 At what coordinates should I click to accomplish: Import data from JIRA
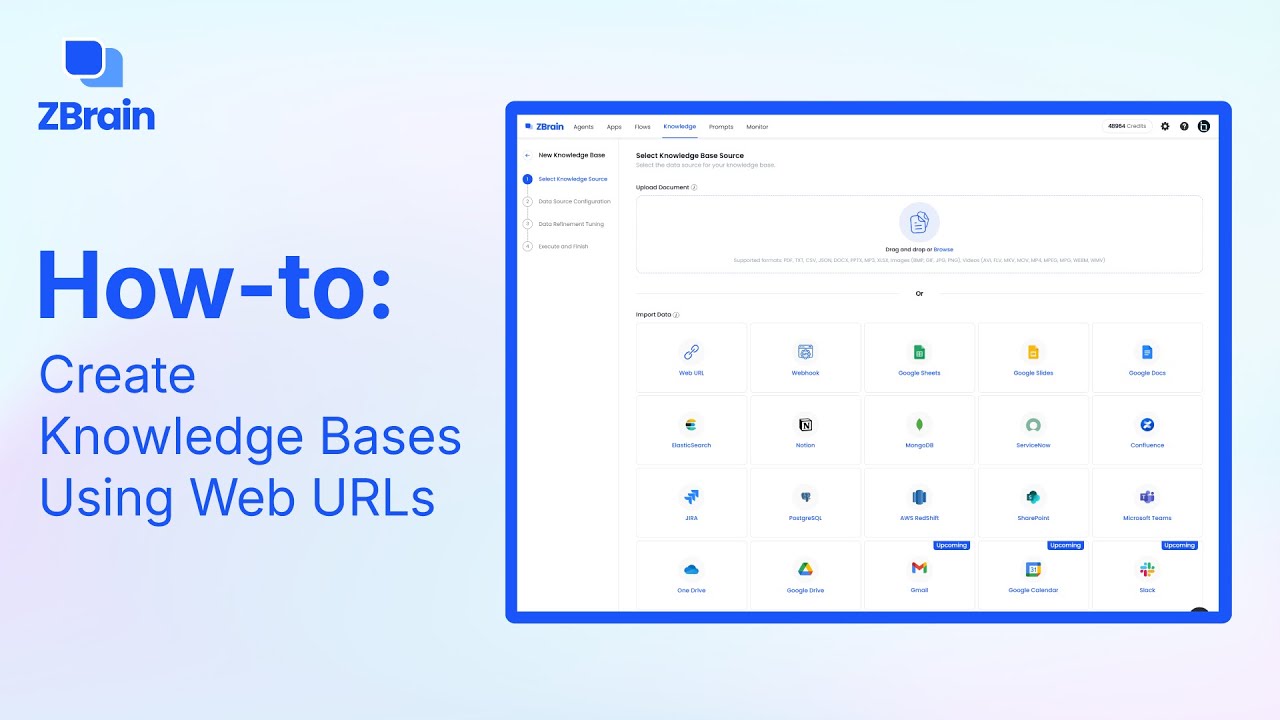(x=691, y=502)
